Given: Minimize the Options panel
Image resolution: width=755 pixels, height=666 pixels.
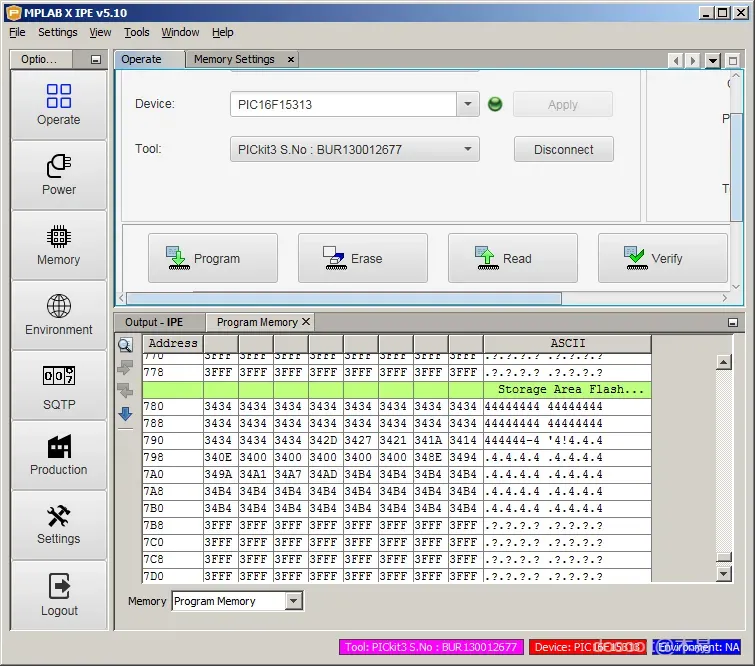Looking at the screenshot, I should [x=96, y=60].
